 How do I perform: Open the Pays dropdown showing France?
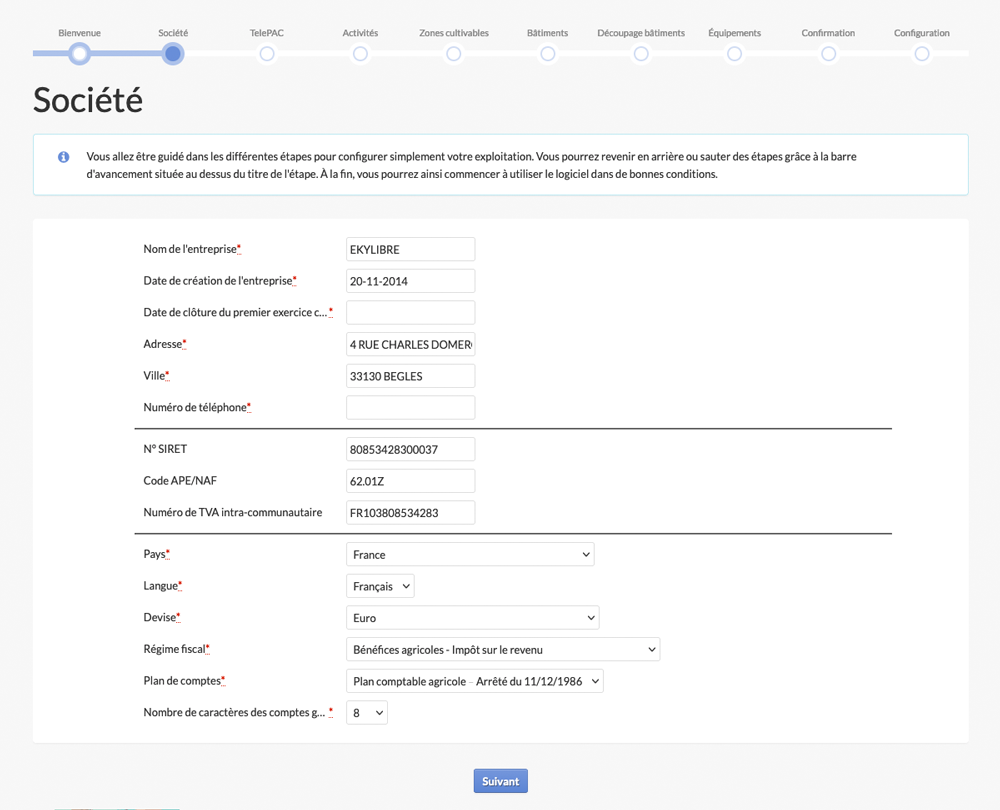[470, 554]
